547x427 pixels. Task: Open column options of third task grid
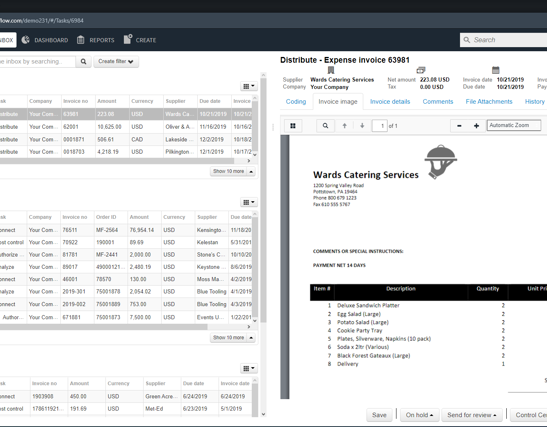249,368
